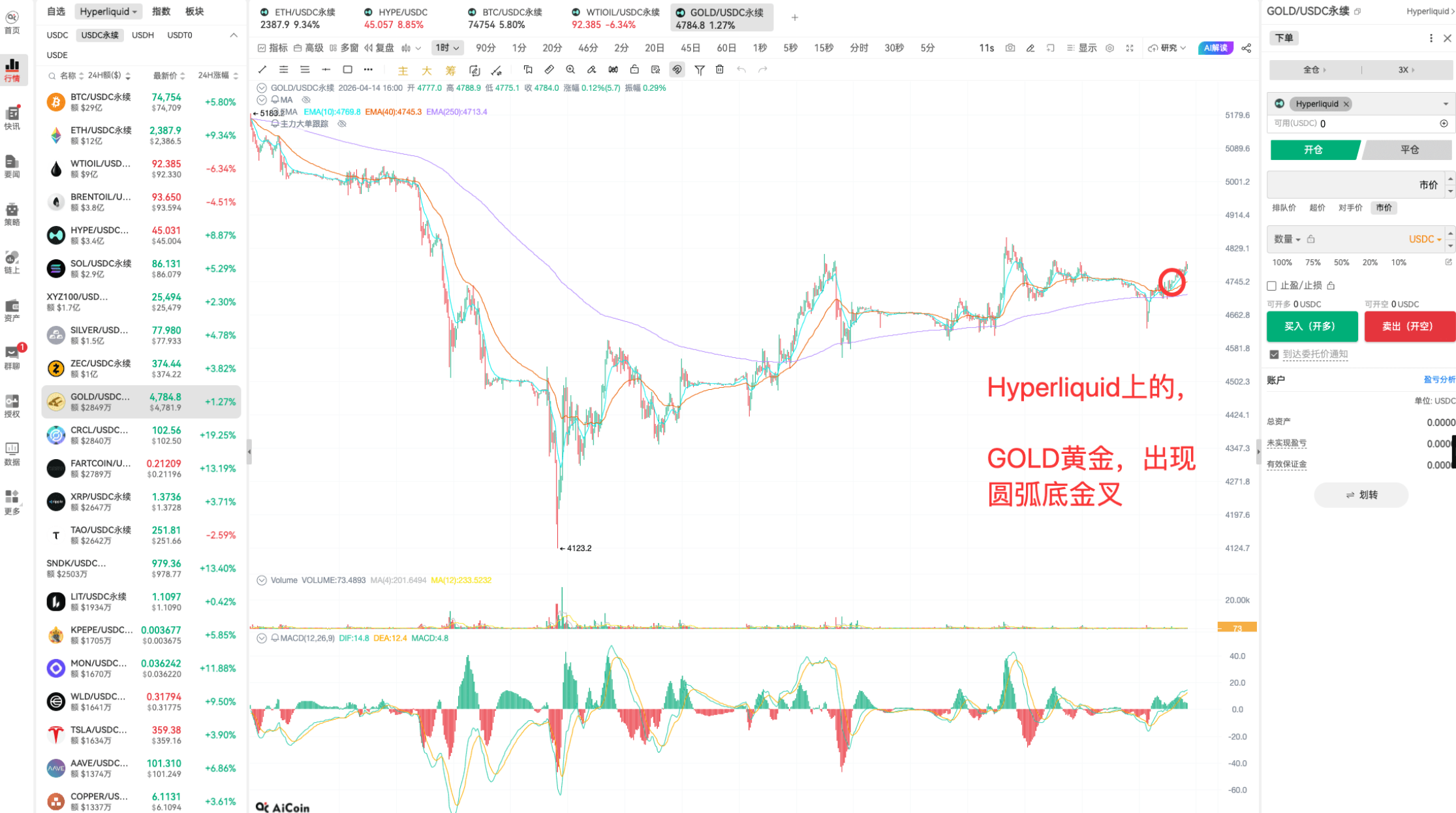This screenshot has height=813, width=1456.
Task: Open the 1时 timeframe dropdown
Action: [x=446, y=48]
